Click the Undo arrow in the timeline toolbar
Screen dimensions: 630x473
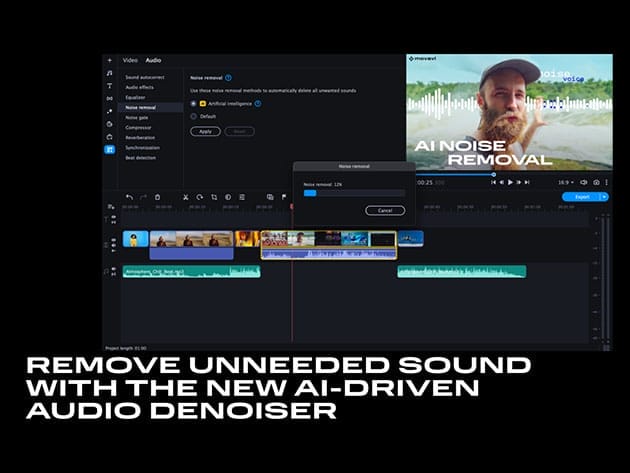point(129,197)
